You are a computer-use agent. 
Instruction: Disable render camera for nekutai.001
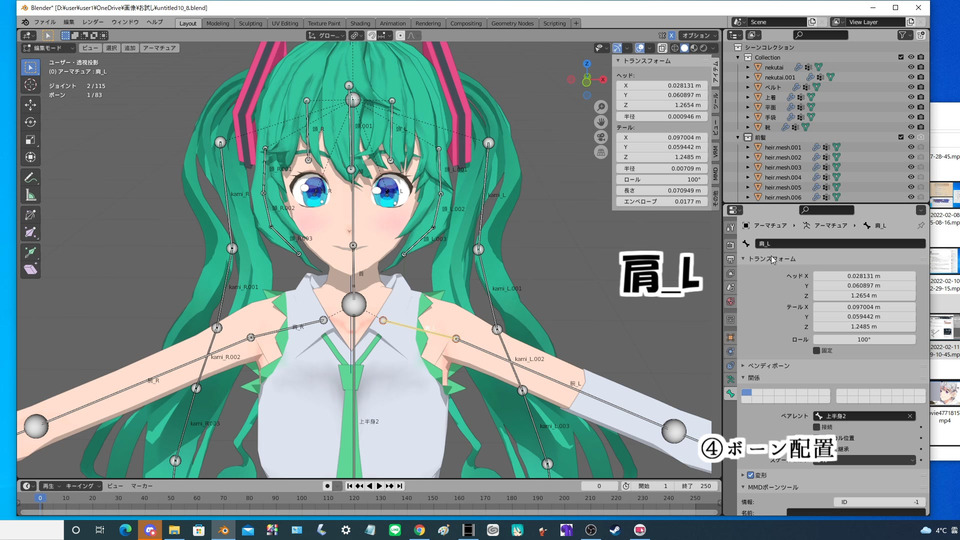point(921,77)
